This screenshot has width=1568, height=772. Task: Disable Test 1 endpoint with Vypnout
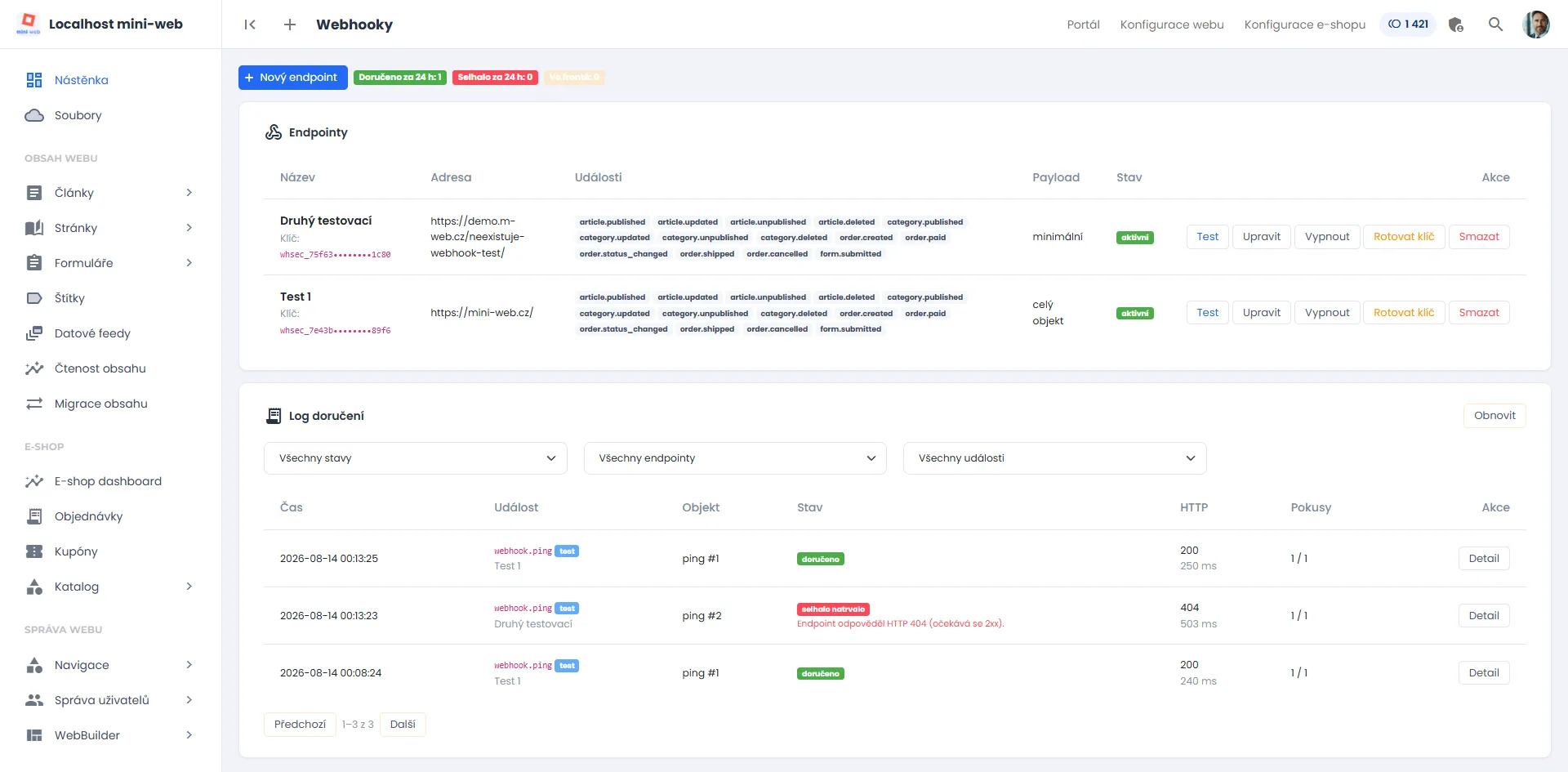tap(1327, 313)
